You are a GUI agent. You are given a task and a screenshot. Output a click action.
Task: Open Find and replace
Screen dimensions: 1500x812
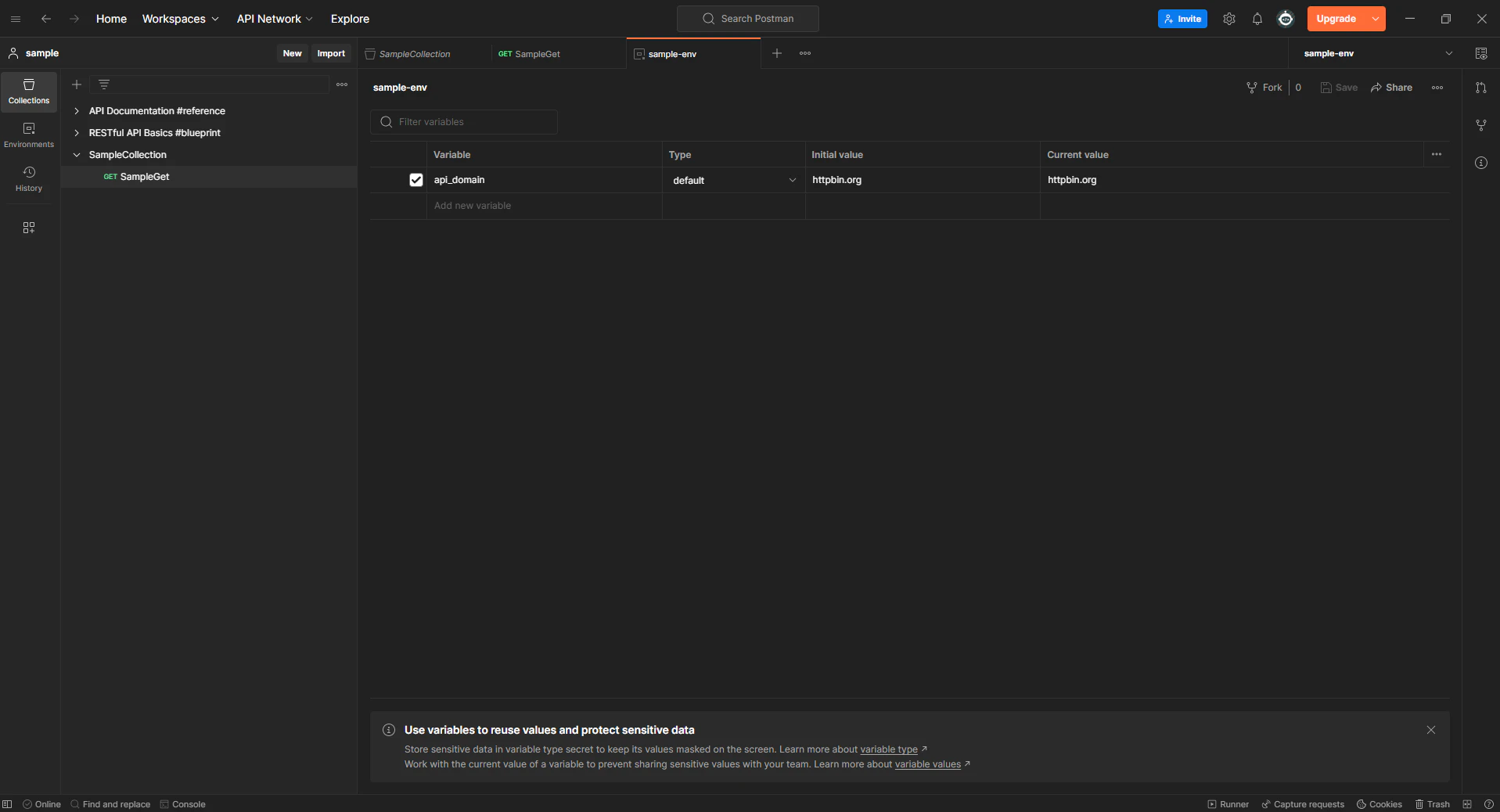[110, 804]
